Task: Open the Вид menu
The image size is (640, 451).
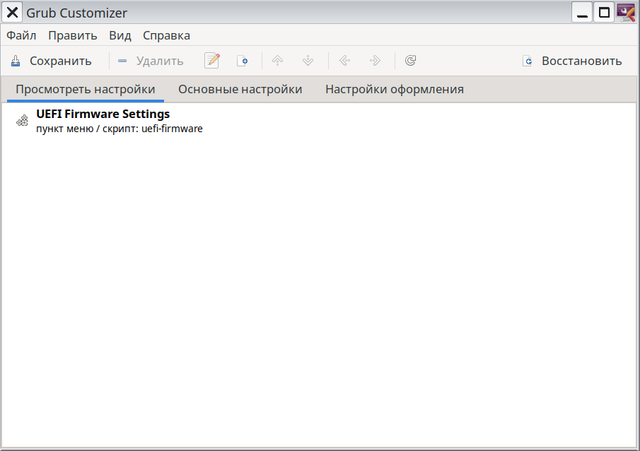Action: 120,36
